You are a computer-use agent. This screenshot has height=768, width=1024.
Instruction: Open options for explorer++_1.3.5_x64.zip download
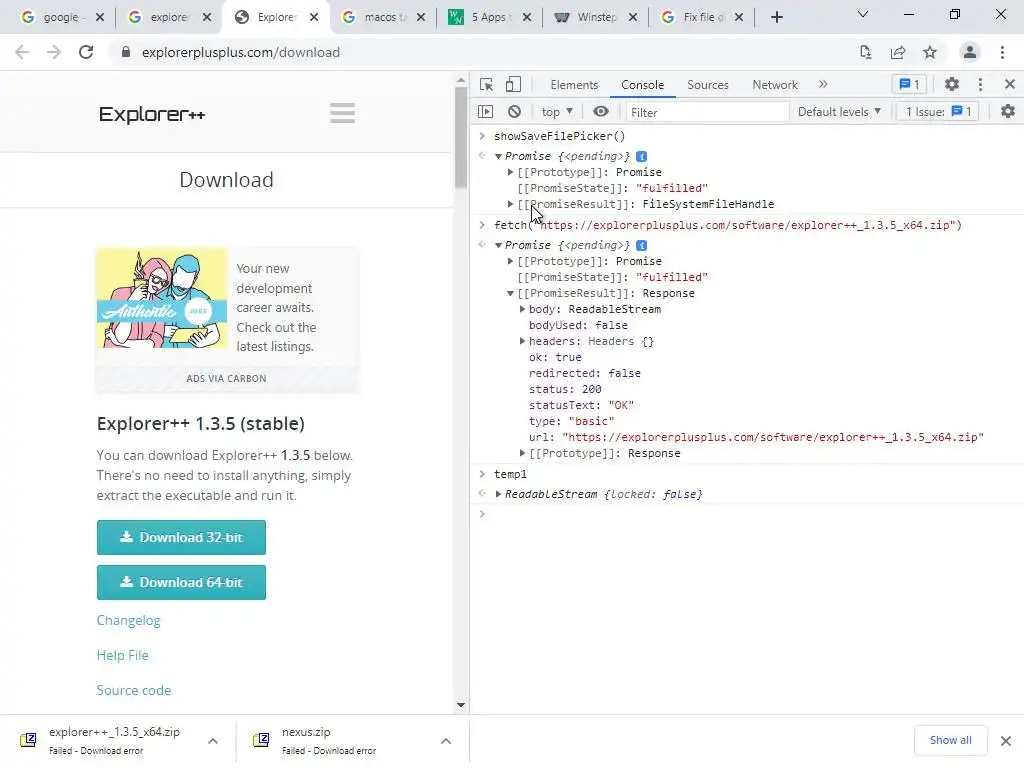213,741
